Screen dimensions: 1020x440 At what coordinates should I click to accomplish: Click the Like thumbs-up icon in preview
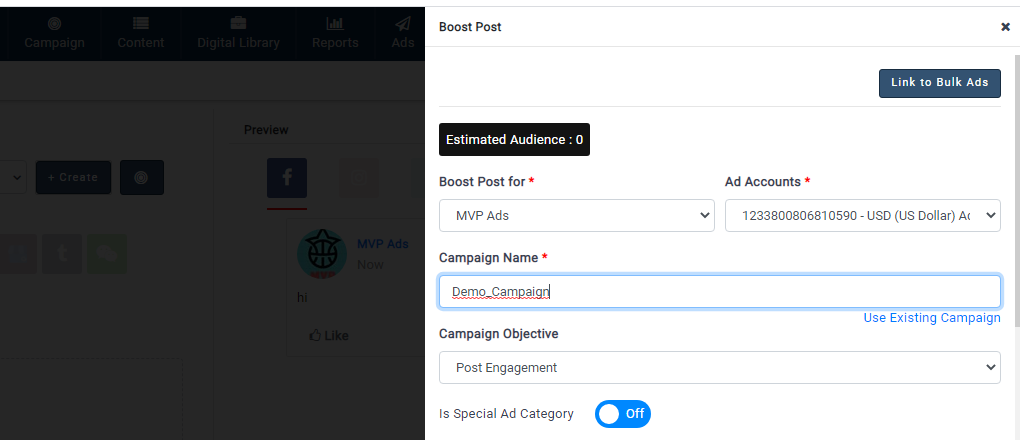(315, 336)
